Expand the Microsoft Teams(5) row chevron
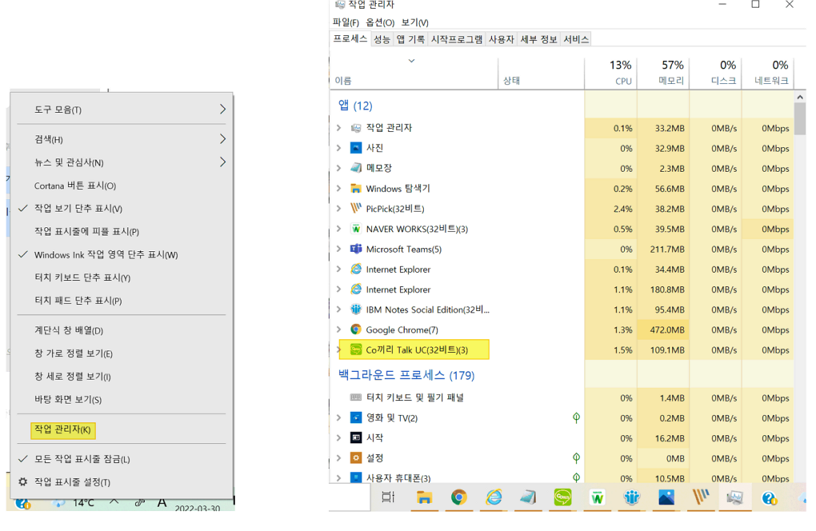The height and width of the screenshot is (531, 816). click(x=339, y=249)
